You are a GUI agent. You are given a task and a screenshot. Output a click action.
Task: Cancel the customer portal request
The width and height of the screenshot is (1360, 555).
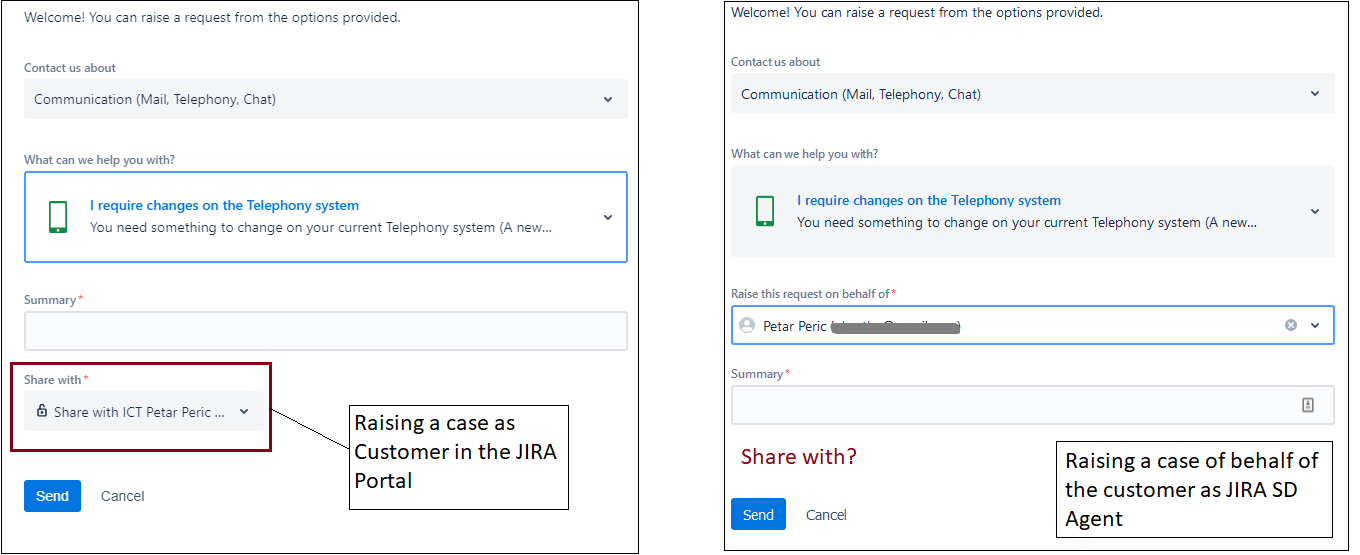pos(123,496)
